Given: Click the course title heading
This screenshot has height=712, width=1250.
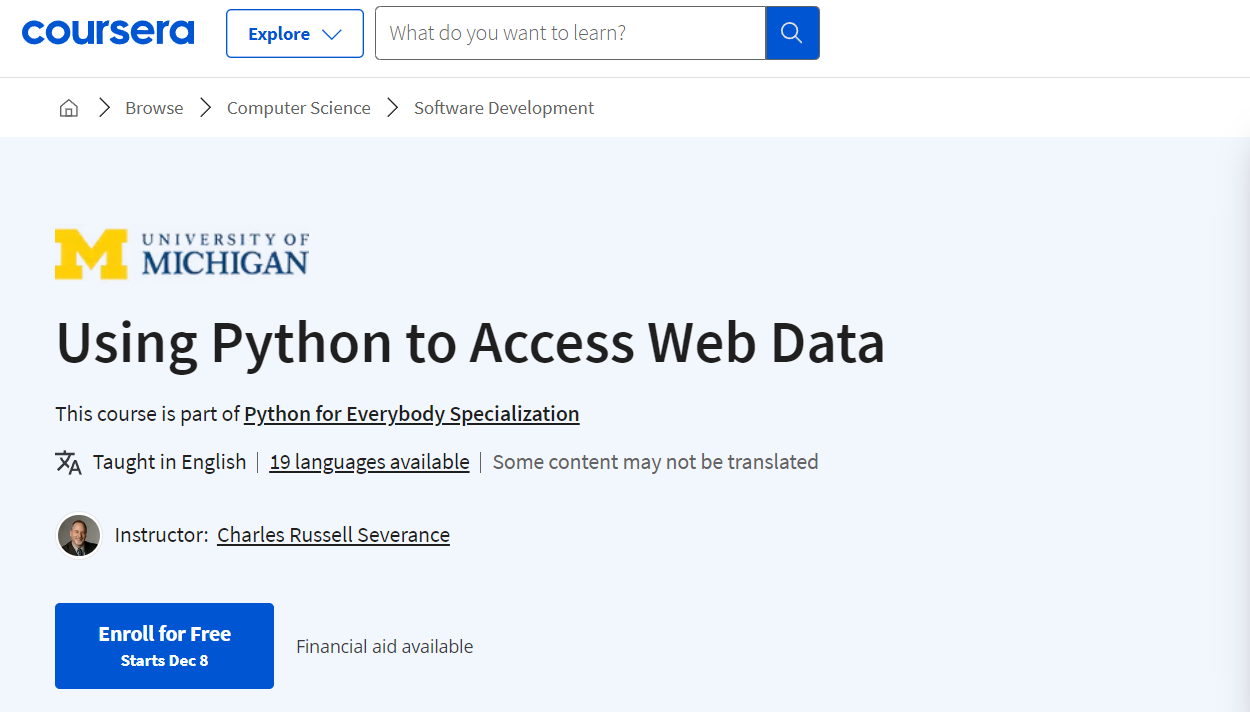Looking at the screenshot, I should [x=470, y=343].
